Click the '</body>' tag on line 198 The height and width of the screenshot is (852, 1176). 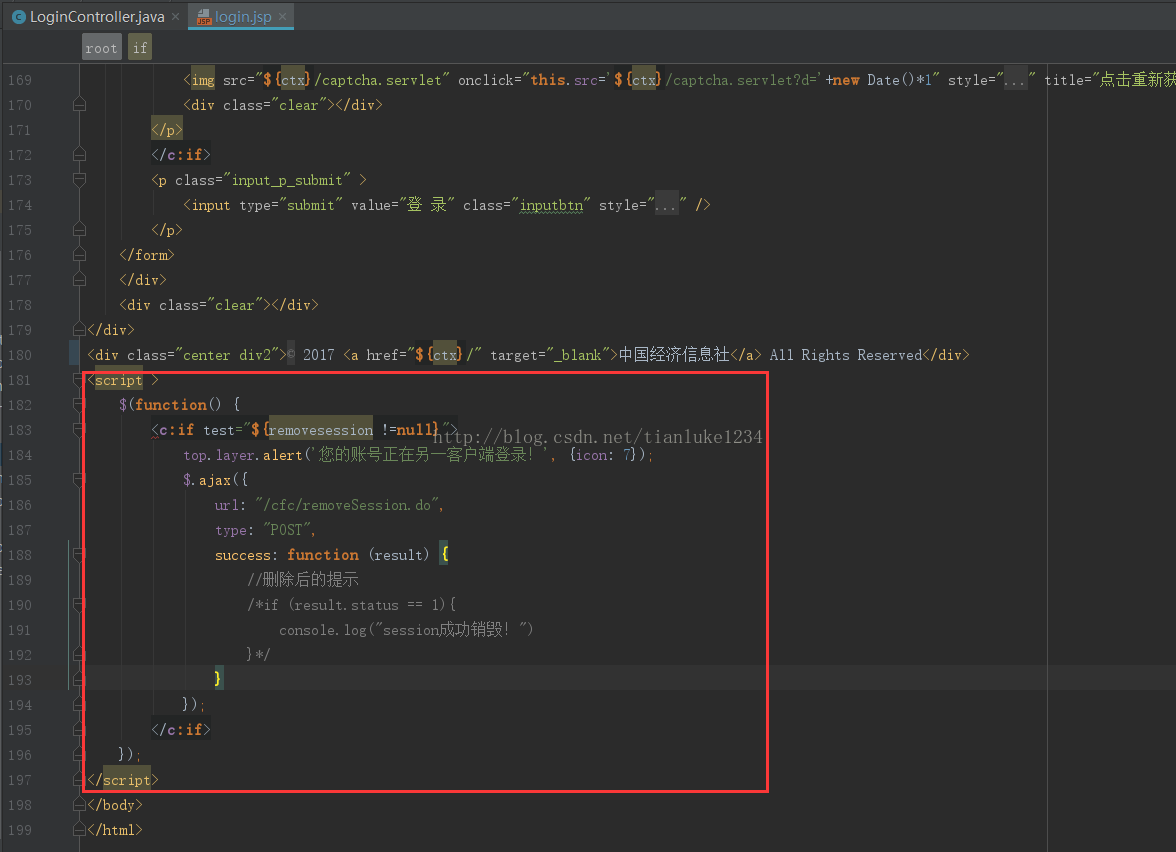pyautogui.click(x=115, y=805)
